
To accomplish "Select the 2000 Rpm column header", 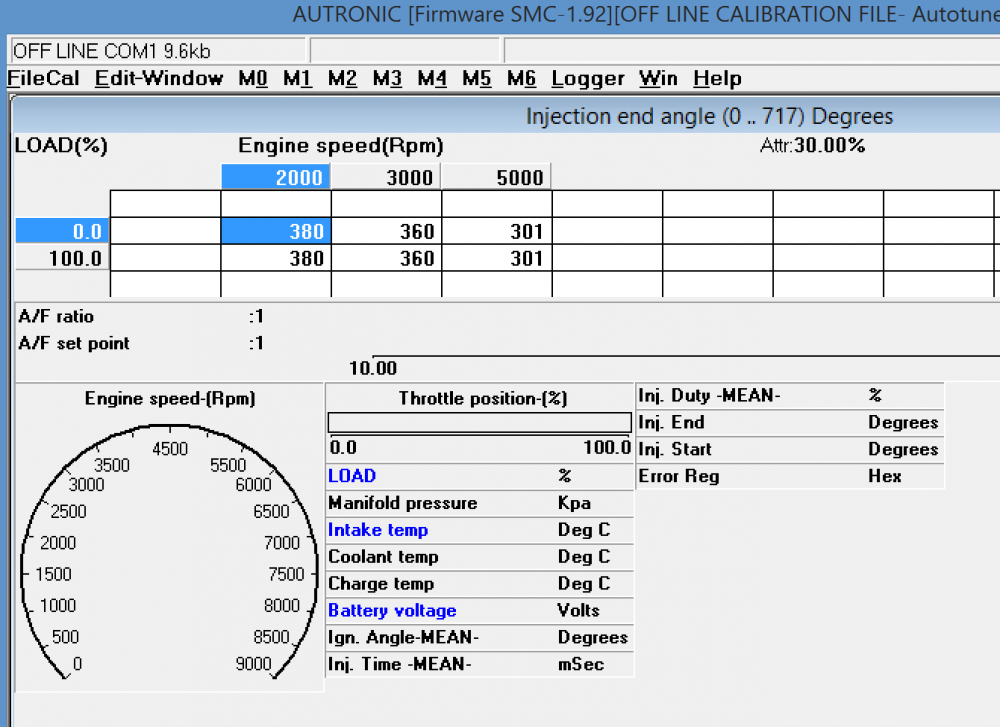I will click(276, 177).
